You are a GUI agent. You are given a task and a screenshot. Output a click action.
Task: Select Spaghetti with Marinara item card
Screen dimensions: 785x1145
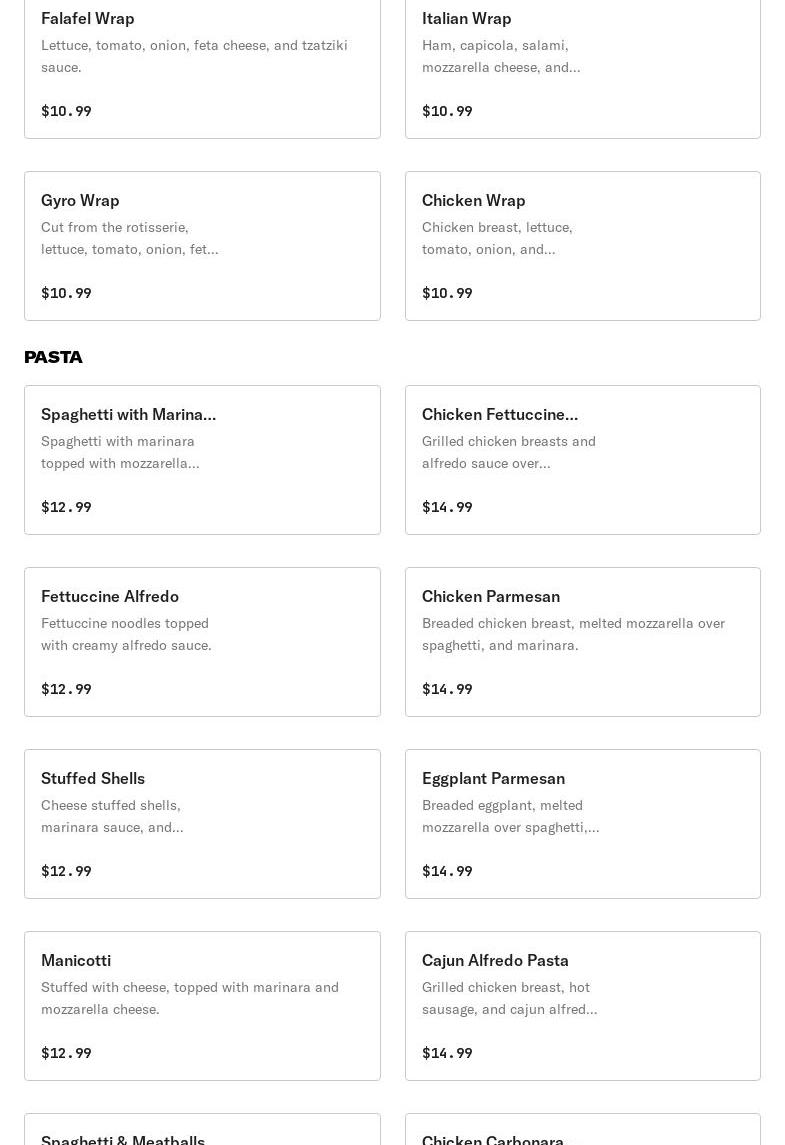(x=202, y=460)
